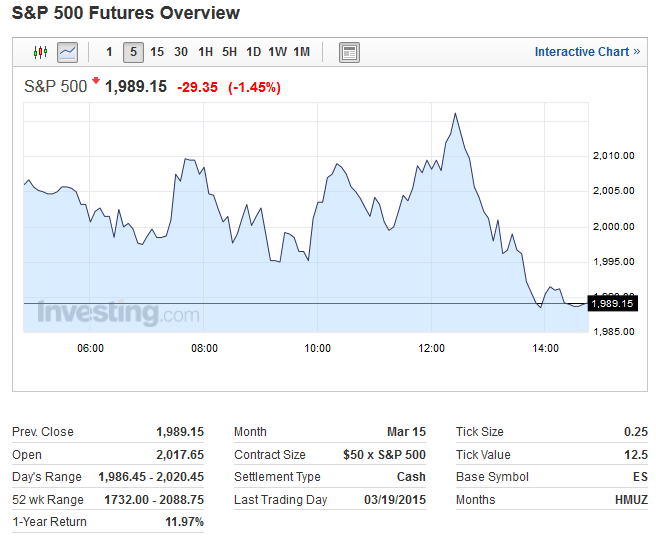The height and width of the screenshot is (542, 656).
Task: Click the 2,010.00 price axis label
Action: click(614, 156)
